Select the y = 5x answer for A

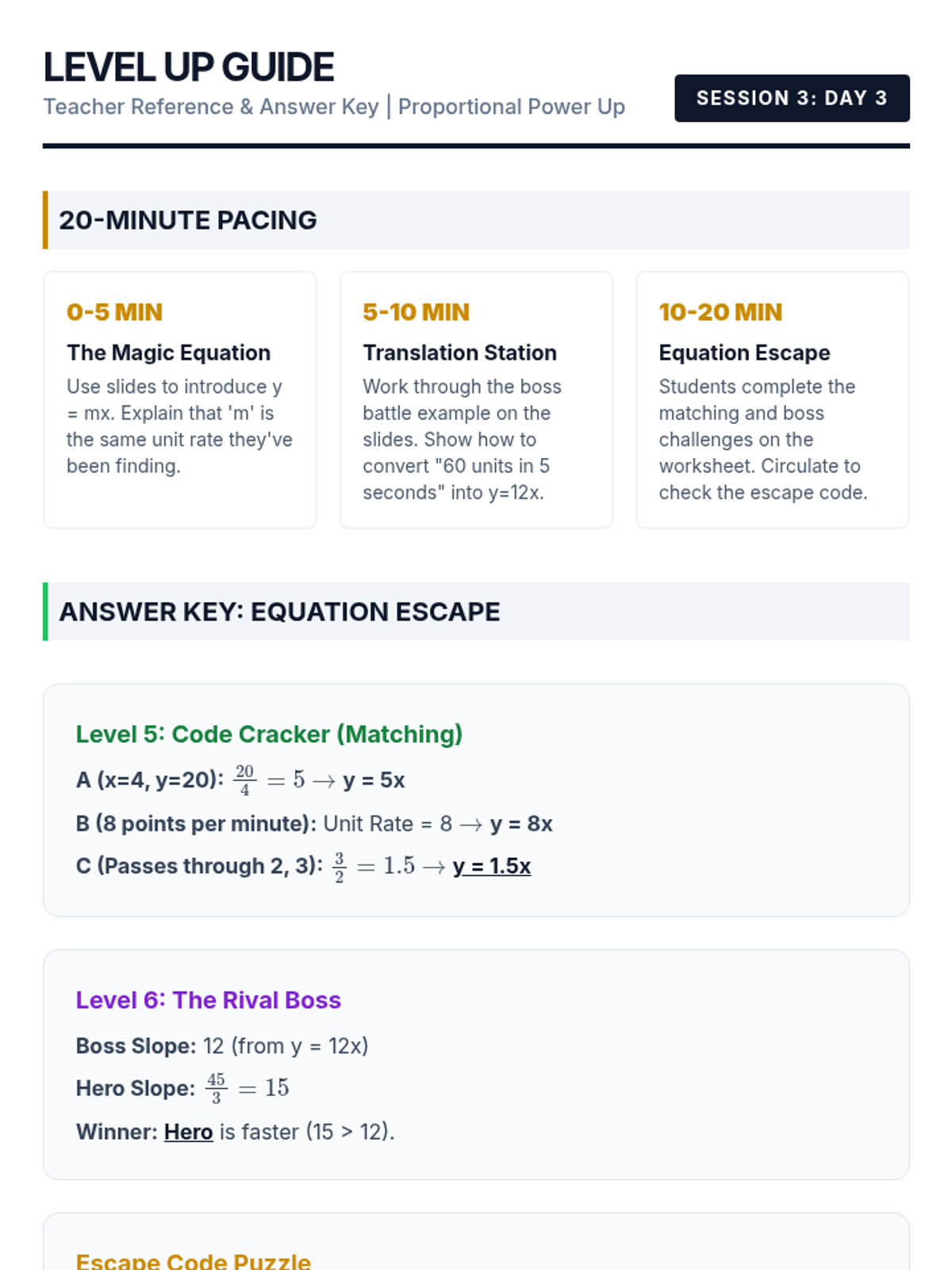[x=374, y=780]
